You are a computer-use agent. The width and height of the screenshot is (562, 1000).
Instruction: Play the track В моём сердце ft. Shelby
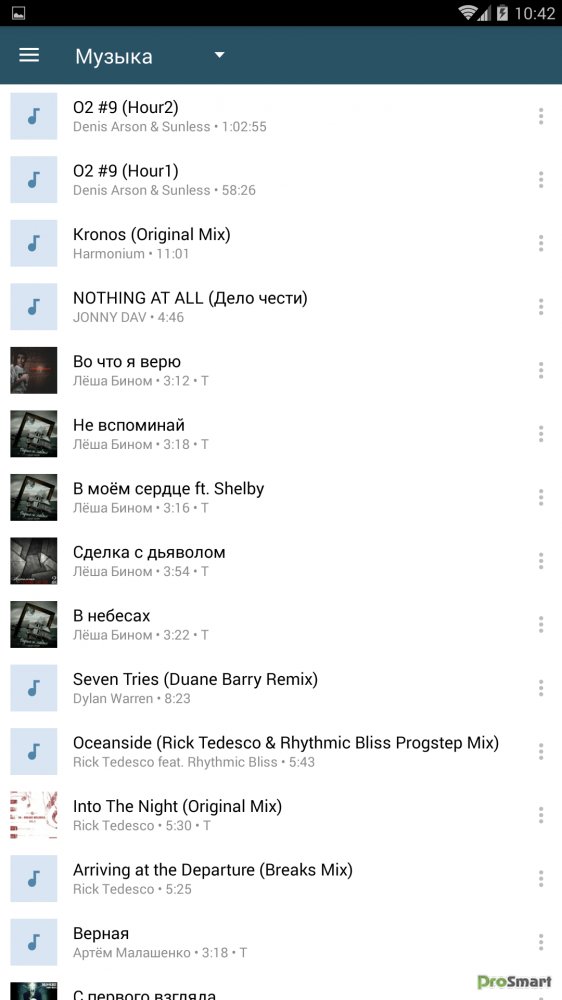[x=281, y=497]
